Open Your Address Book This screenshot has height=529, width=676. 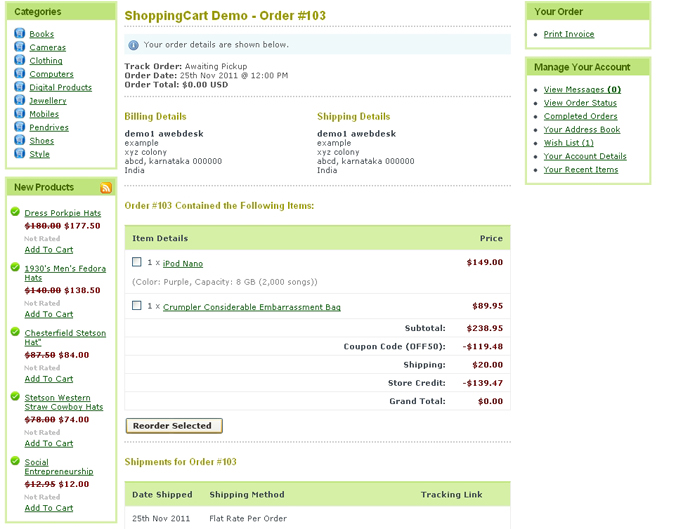[582, 130]
